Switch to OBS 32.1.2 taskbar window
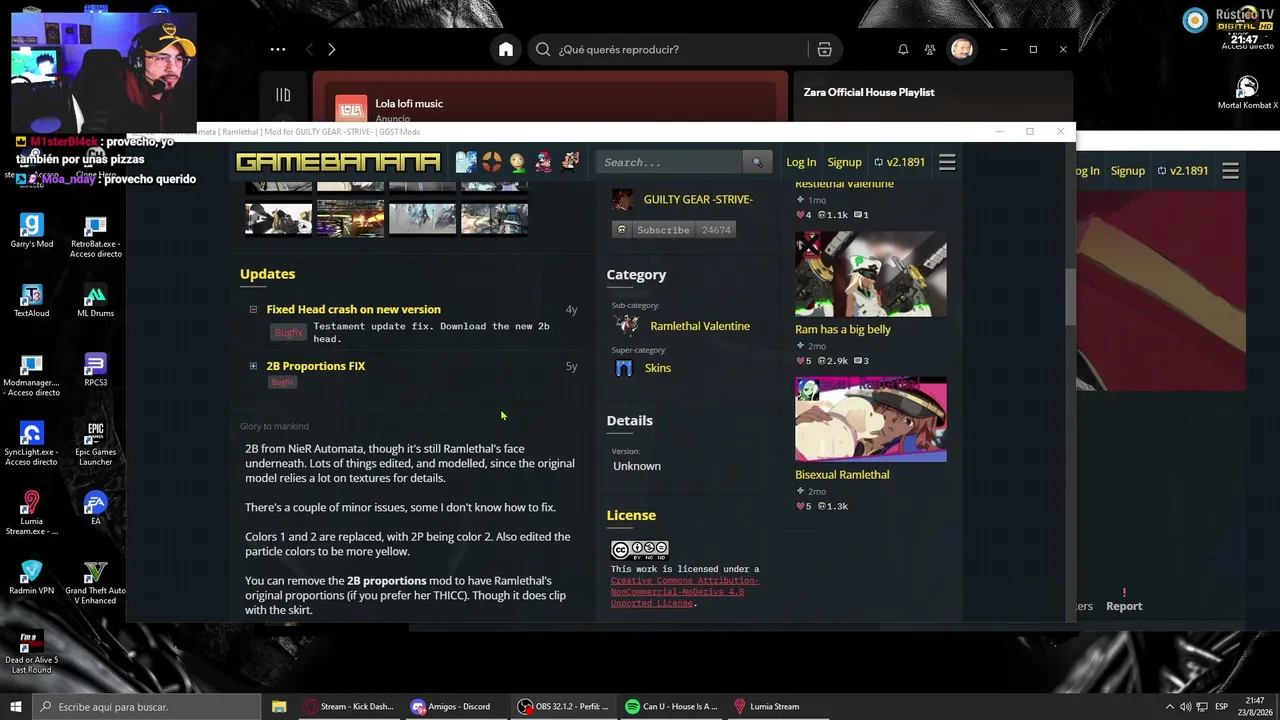Viewport: 1280px width, 720px height. click(563, 707)
